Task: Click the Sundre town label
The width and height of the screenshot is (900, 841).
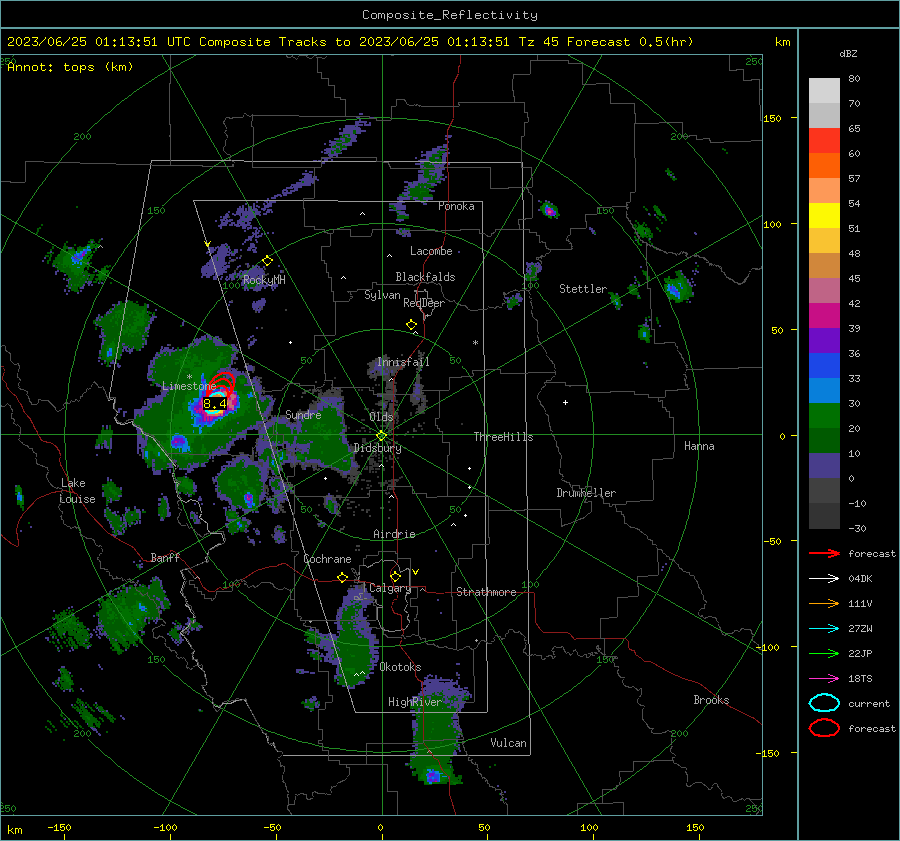Action: coord(303,415)
